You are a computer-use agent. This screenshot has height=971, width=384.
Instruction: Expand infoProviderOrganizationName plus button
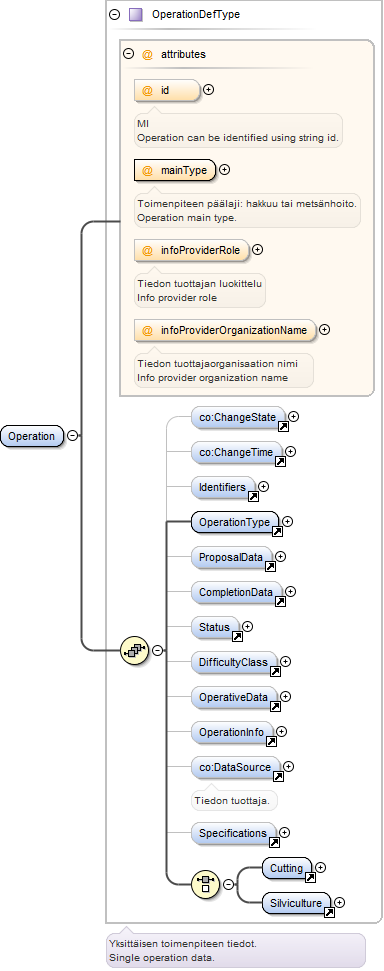(324, 329)
